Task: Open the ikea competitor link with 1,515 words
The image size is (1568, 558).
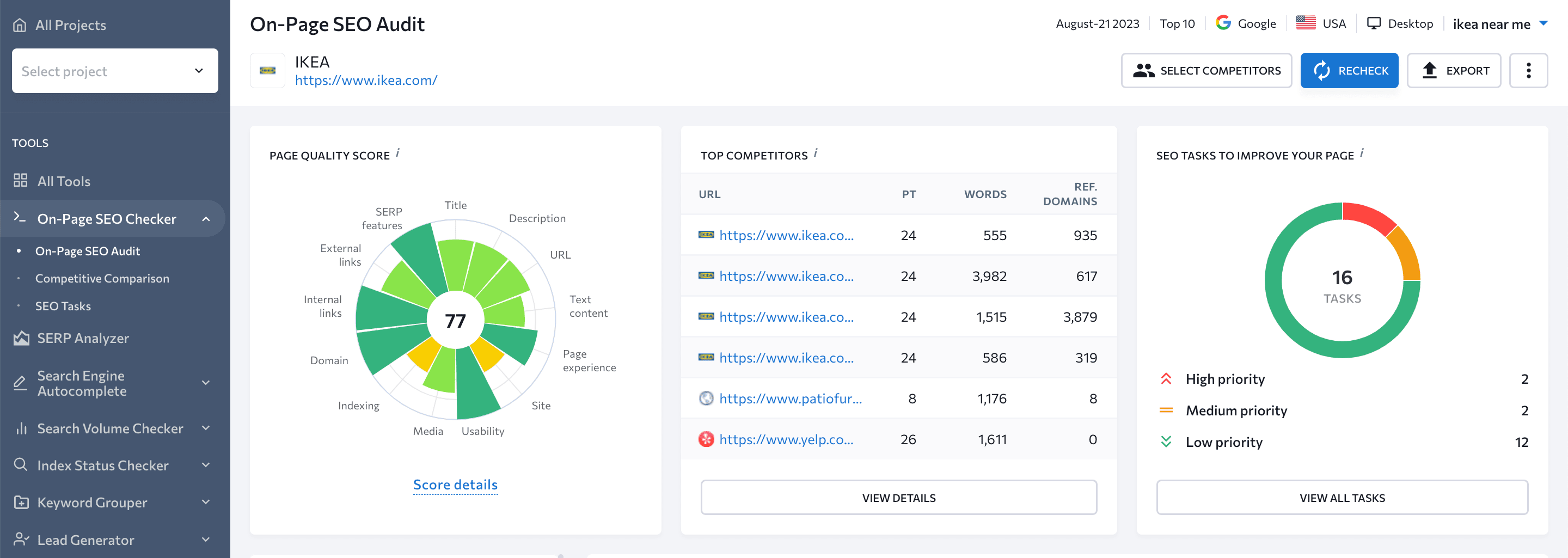Action: [x=786, y=317]
